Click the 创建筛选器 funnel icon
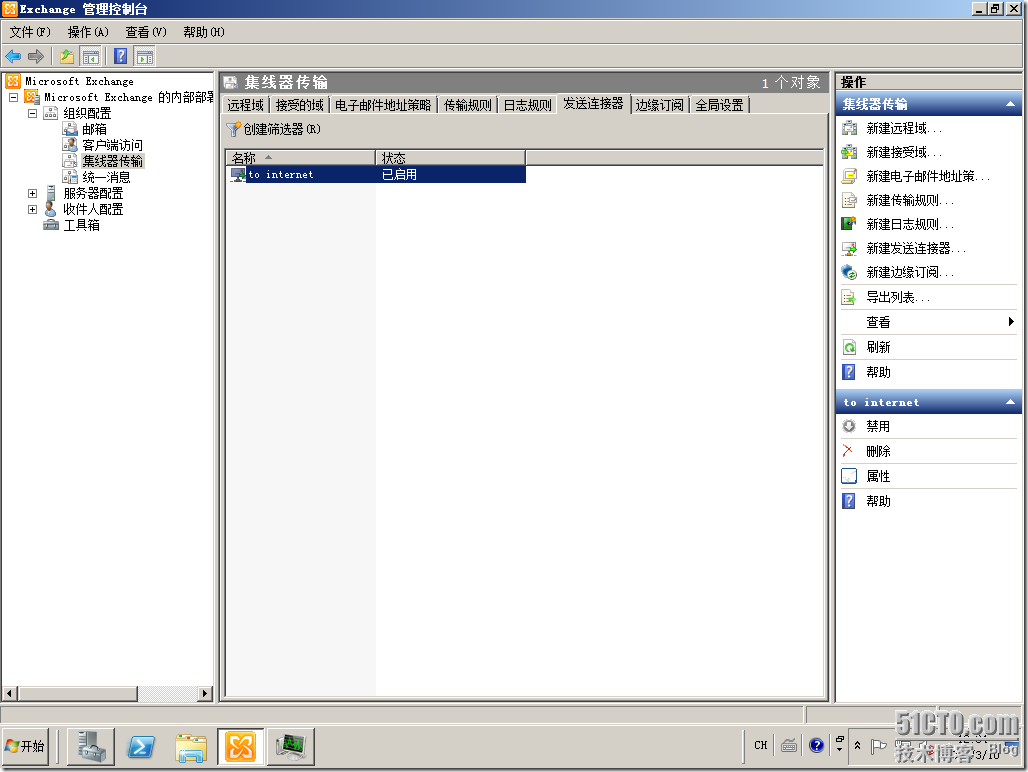Viewport: 1028px width, 772px height. (x=236, y=131)
